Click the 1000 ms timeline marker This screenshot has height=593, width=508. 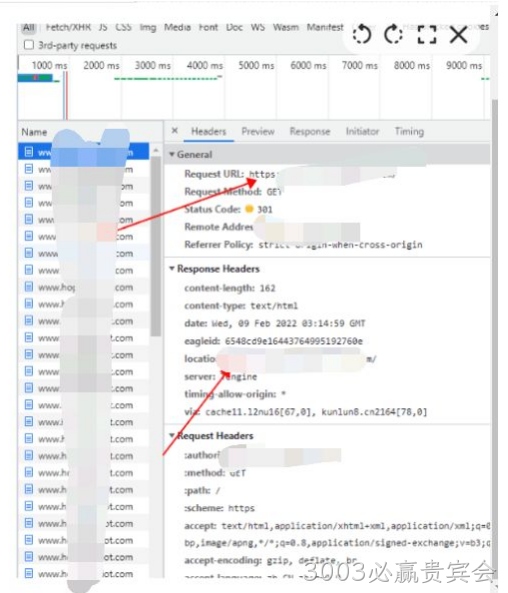pyautogui.click(x=49, y=65)
